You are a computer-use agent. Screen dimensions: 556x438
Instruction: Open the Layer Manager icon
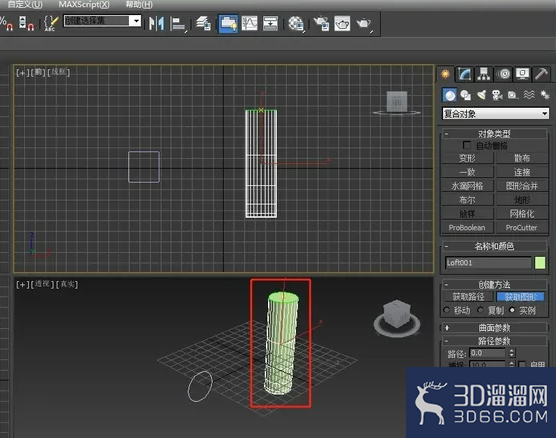tap(204, 24)
